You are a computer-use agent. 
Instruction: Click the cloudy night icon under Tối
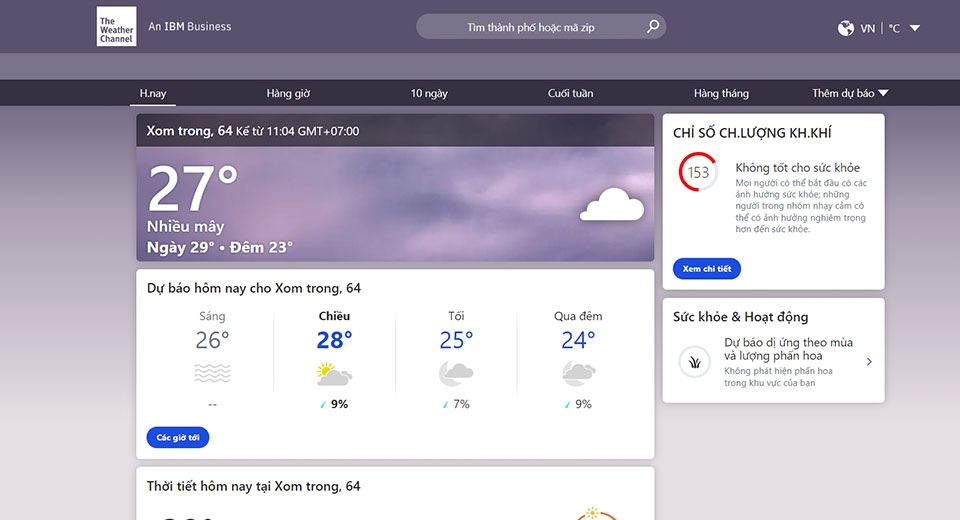click(x=456, y=374)
